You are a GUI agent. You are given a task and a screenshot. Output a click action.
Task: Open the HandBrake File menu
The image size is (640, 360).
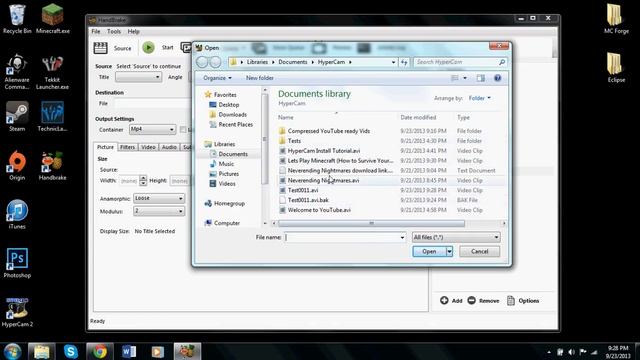pyautogui.click(x=96, y=31)
